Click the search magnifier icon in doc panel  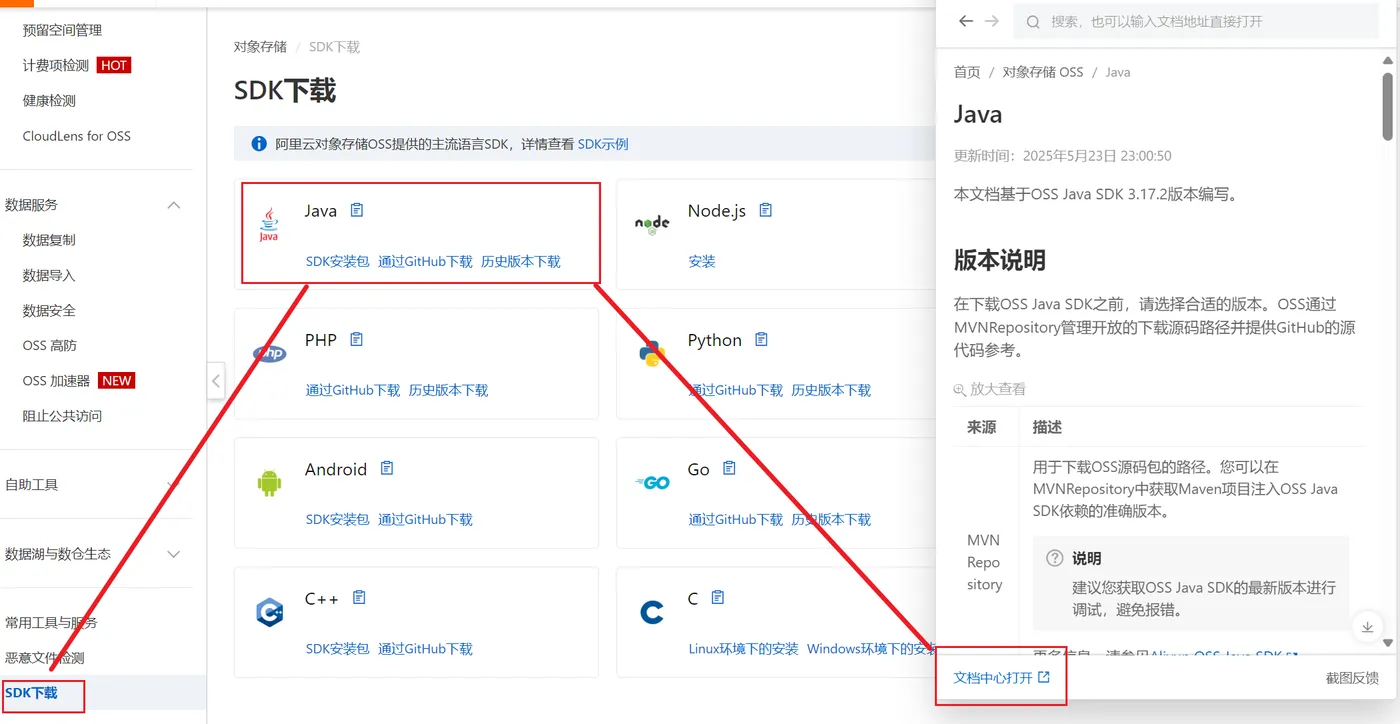point(1034,21)
